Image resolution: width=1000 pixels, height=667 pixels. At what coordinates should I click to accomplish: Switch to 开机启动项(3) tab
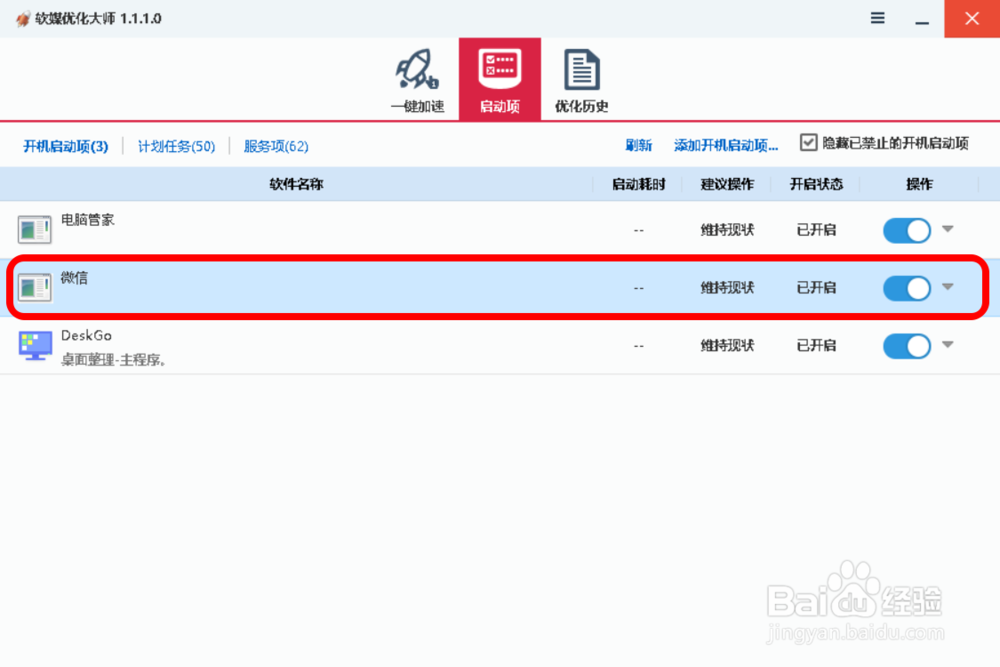click(66, 146)
